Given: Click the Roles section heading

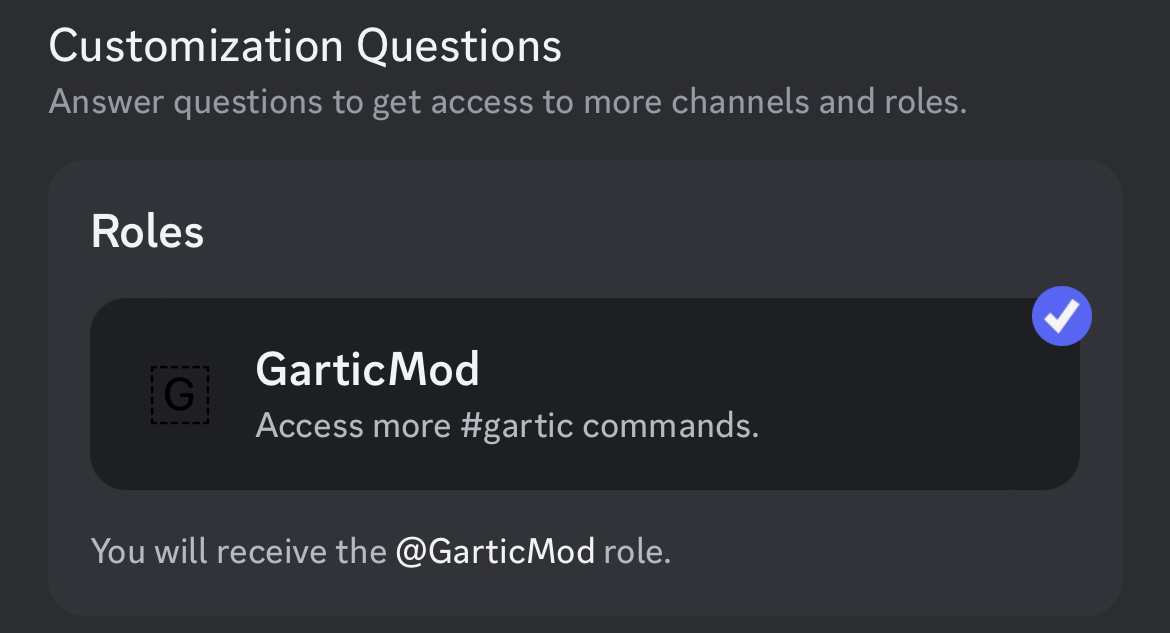Looking at the screenshot, I should pyautogui.click(x=147, y=232).
